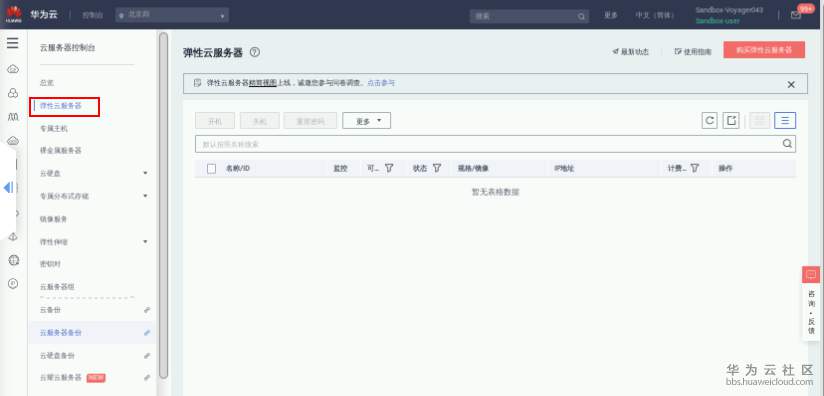The image size is (824, 396).
Task: Click the 点击参与 link in the banner
Action: [x=380, y=82]
